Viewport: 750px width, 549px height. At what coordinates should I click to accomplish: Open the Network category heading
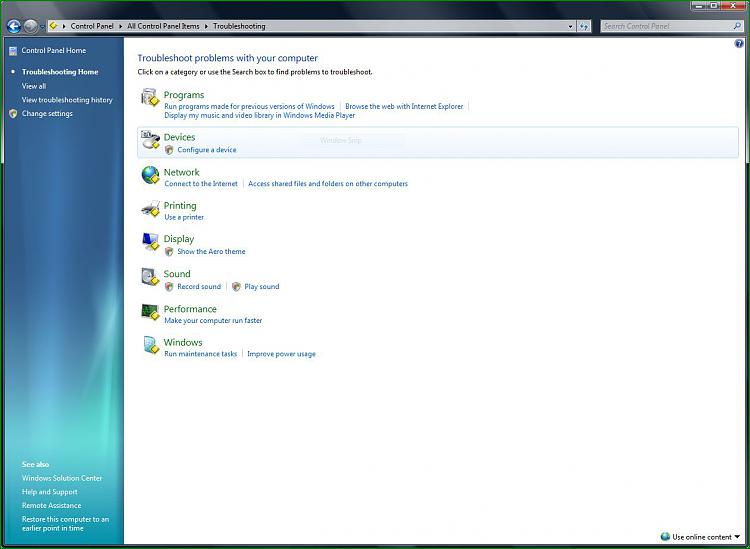point(181,172)
